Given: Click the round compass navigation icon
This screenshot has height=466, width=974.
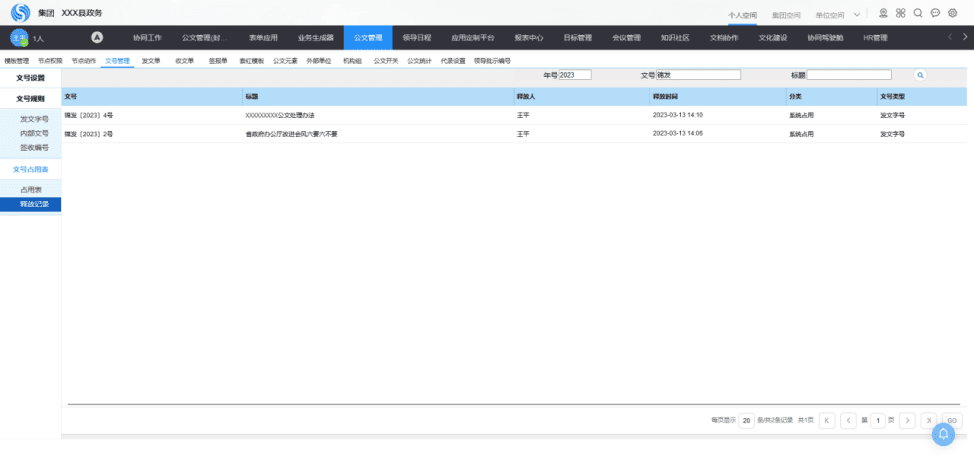Looking at the screenshot, I should (97, 37).
